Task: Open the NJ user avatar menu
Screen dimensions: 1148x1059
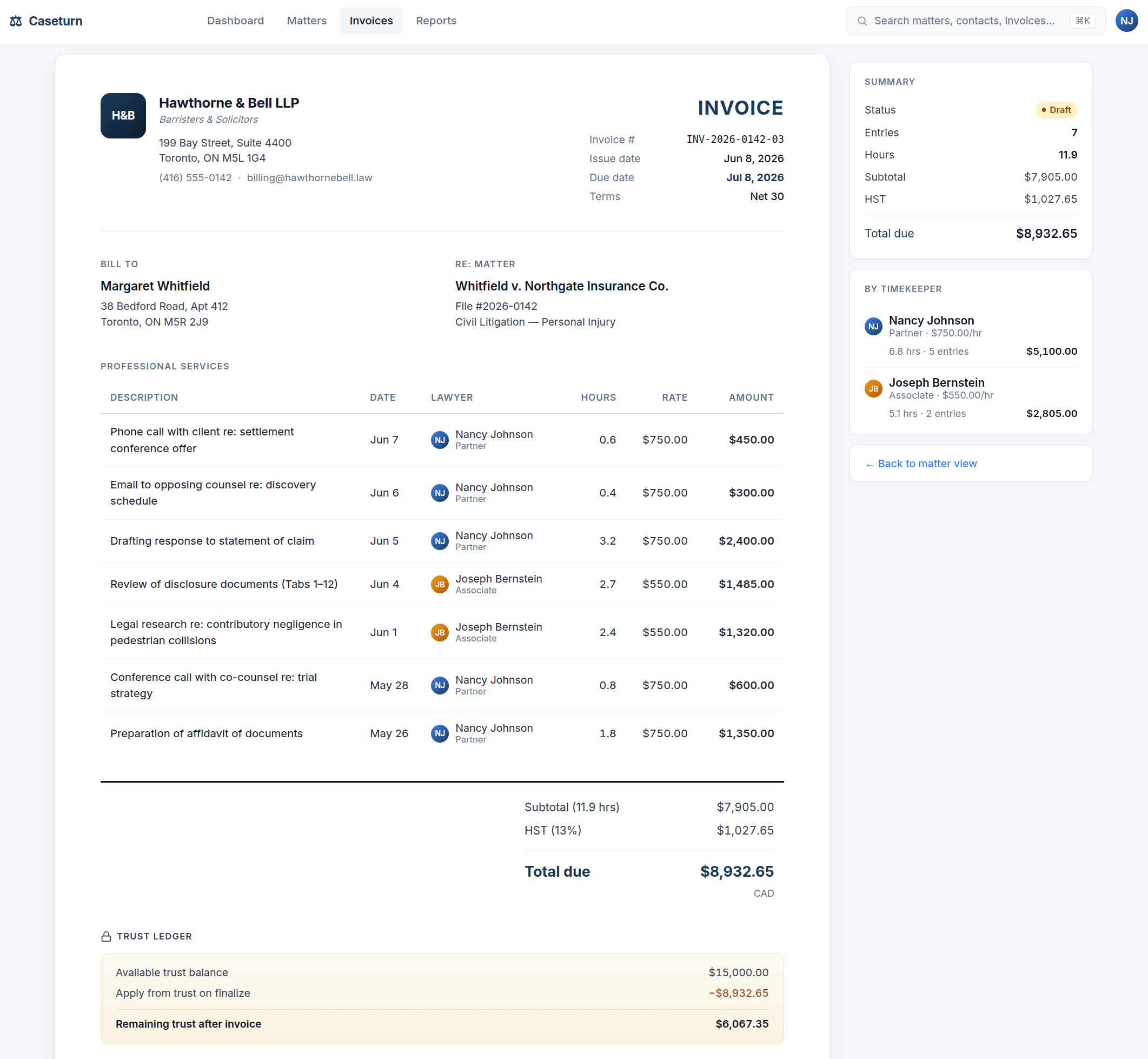Action: pyautogui.click(x=1126, y=21)
